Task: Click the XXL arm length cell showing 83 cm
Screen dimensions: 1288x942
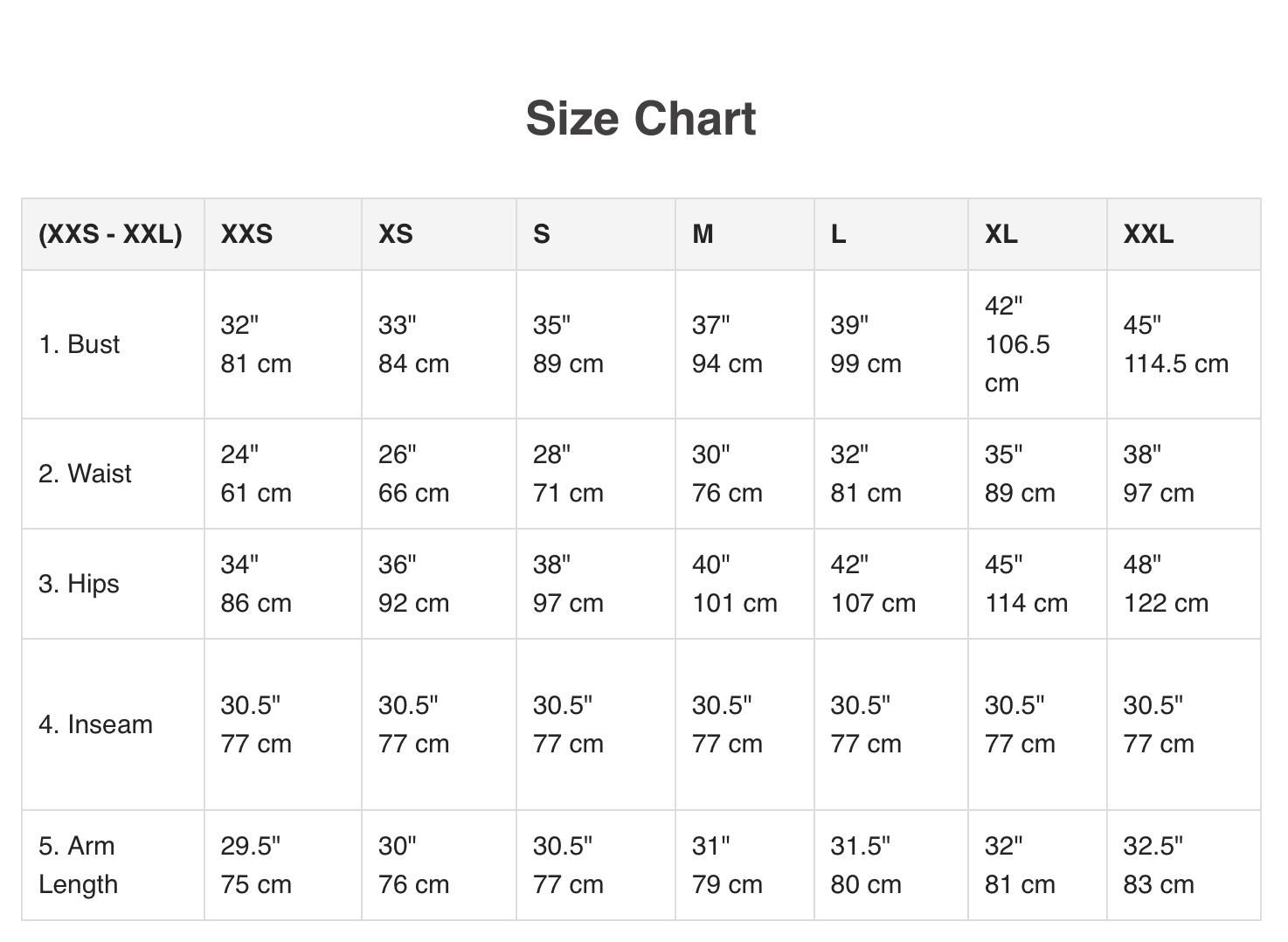Action: pos(1158,865)
